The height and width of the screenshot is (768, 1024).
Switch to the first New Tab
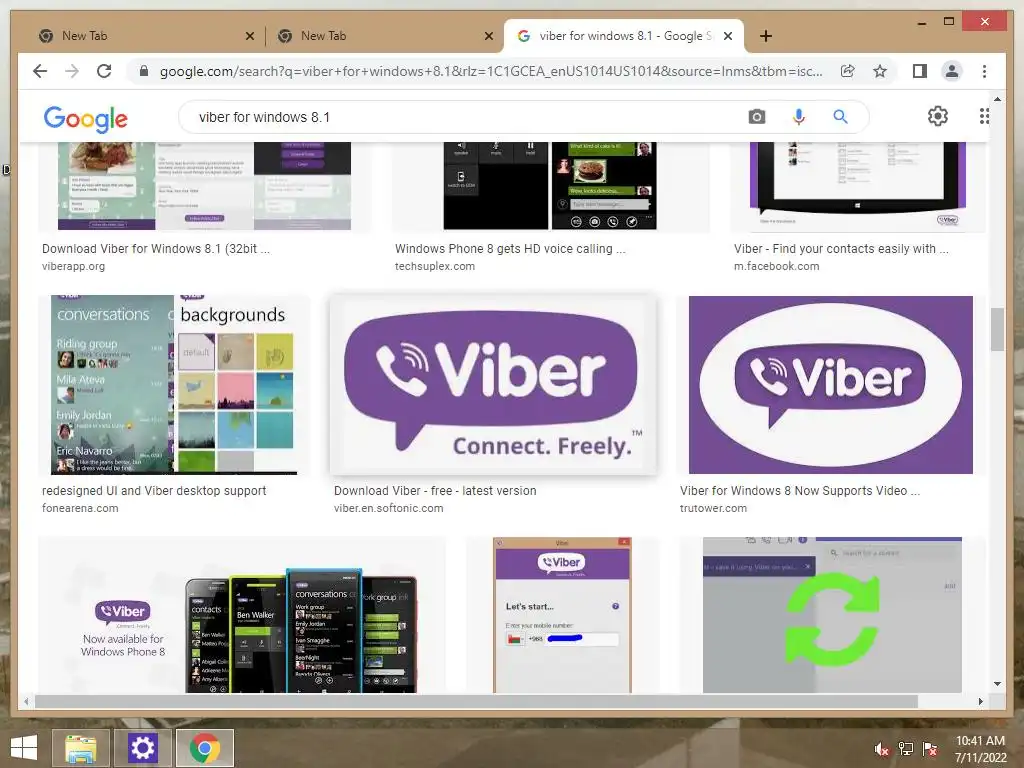(145, 36)
